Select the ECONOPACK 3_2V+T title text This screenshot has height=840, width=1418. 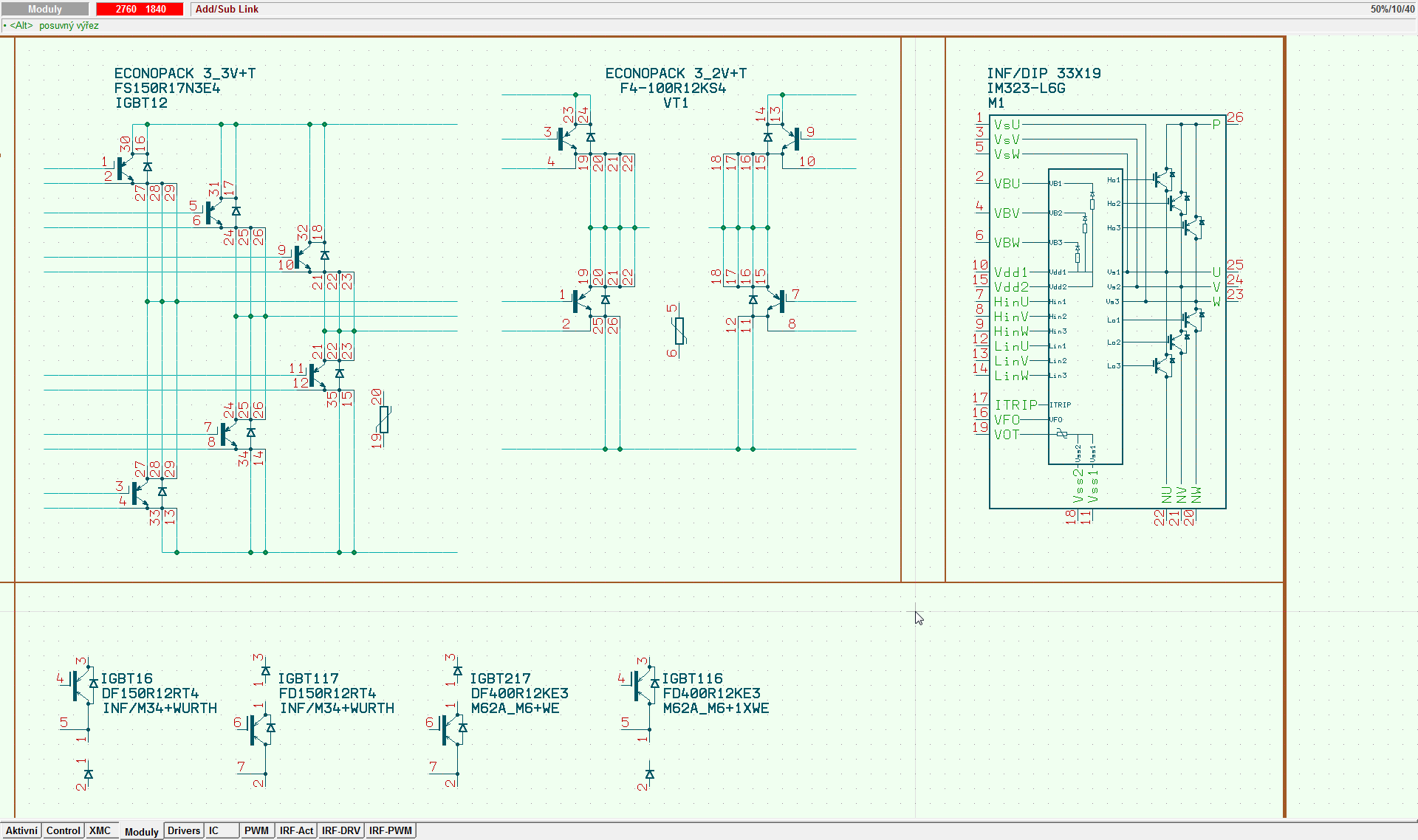pos(676,73)
